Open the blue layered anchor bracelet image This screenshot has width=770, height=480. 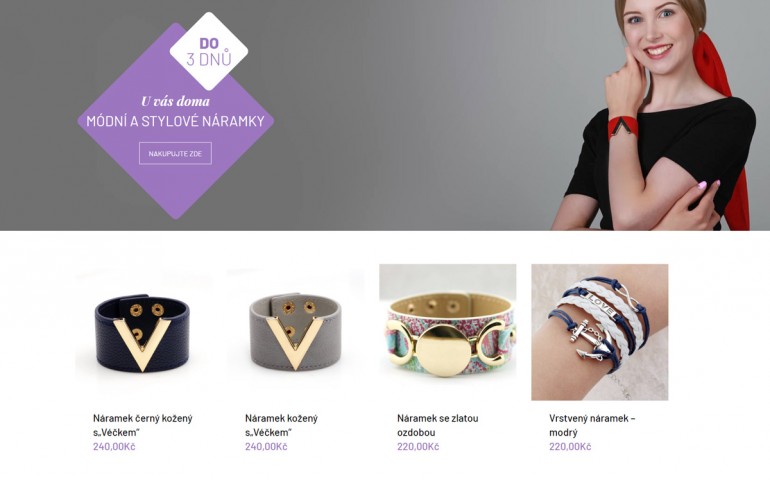pyautogui.click(x=600, y=333)
